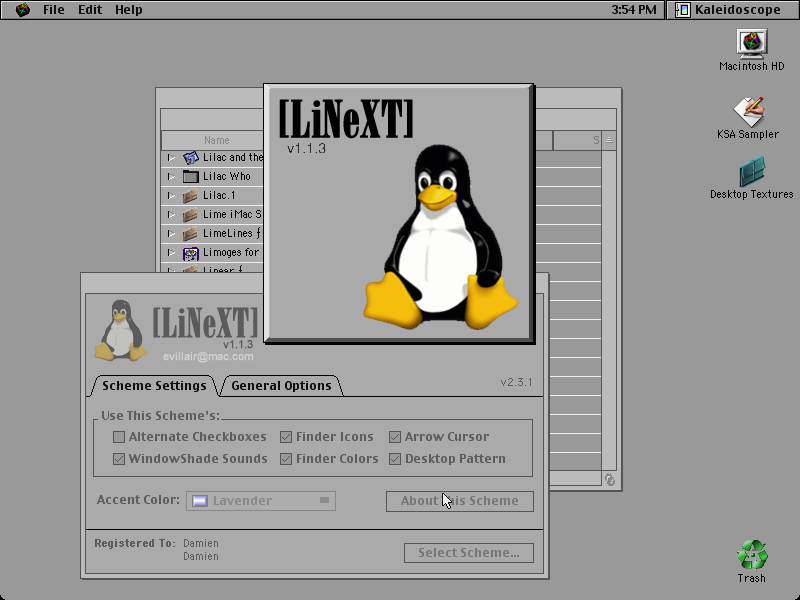
Task: Click the v2.3.1 version label
Action: click(516, 383)
